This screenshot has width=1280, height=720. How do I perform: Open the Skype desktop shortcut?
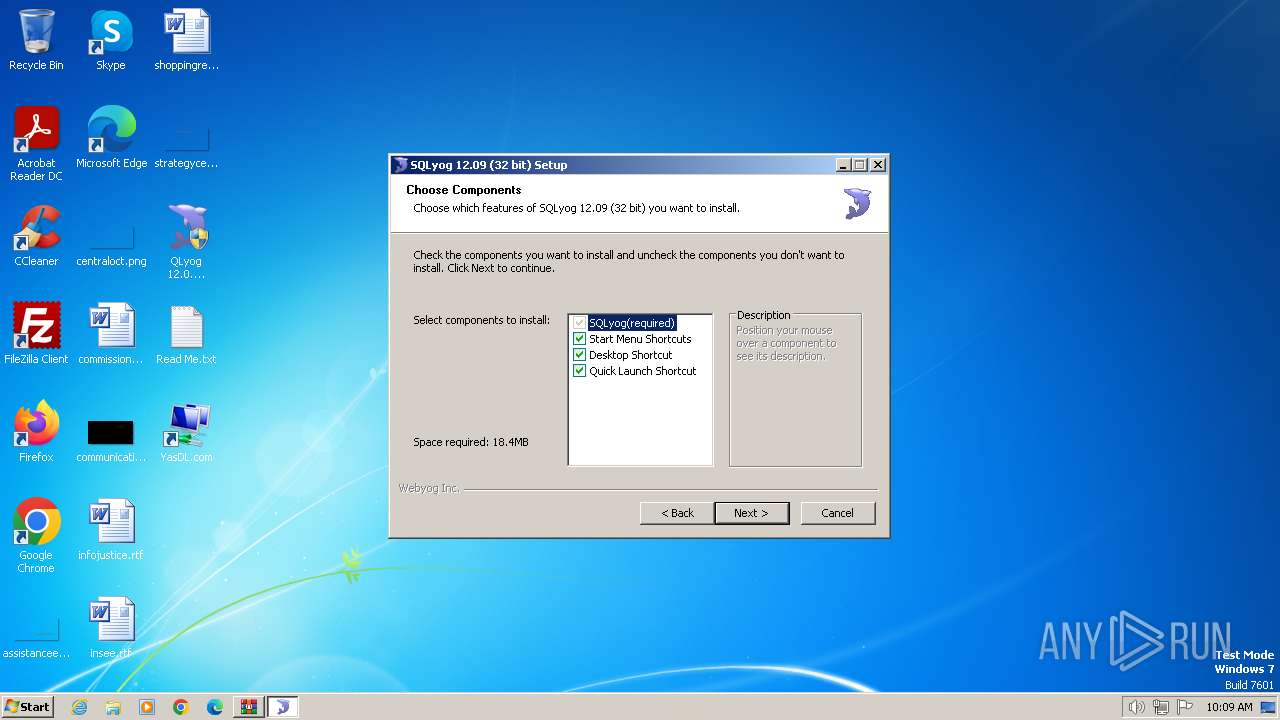(x=111, y=40)
